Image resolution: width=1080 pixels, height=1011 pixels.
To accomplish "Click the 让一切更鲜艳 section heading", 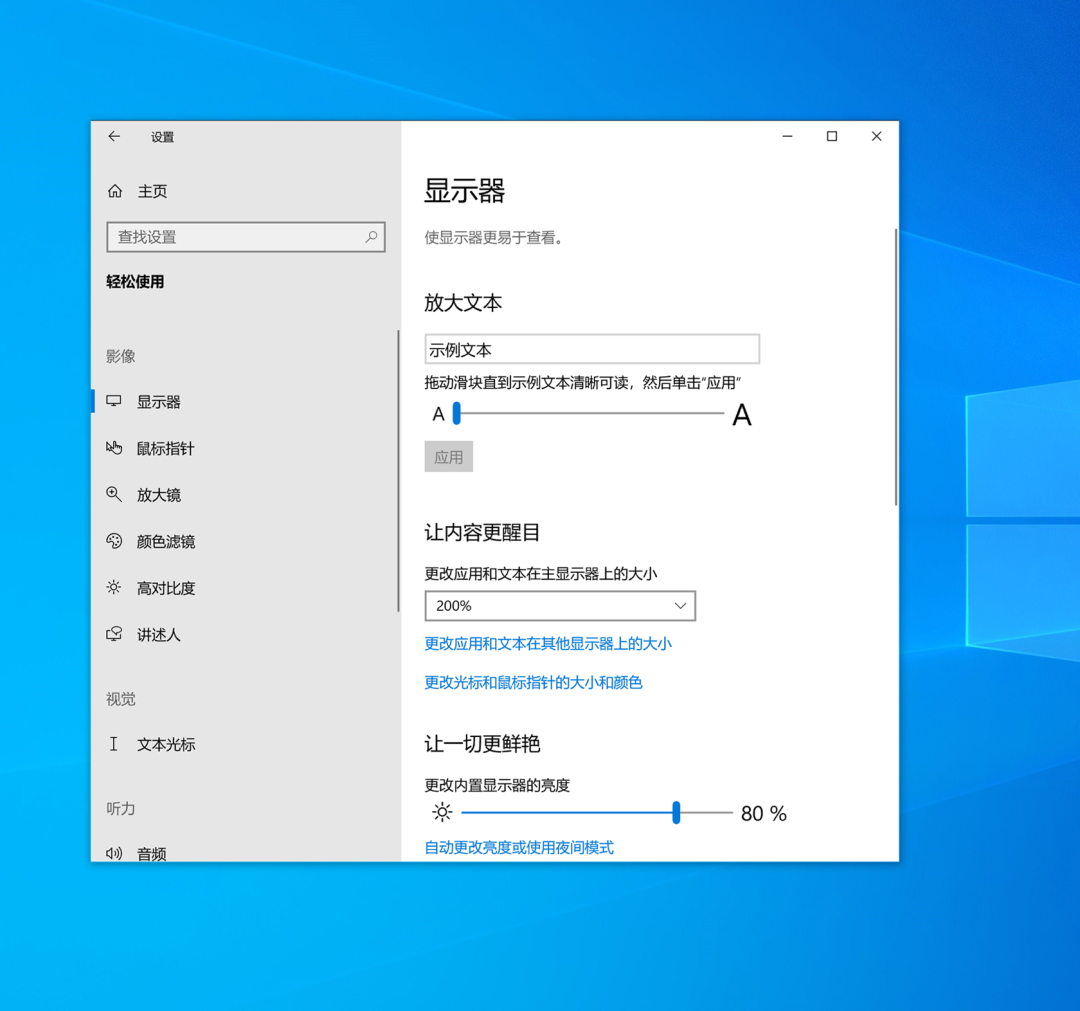I will (482, 744).
